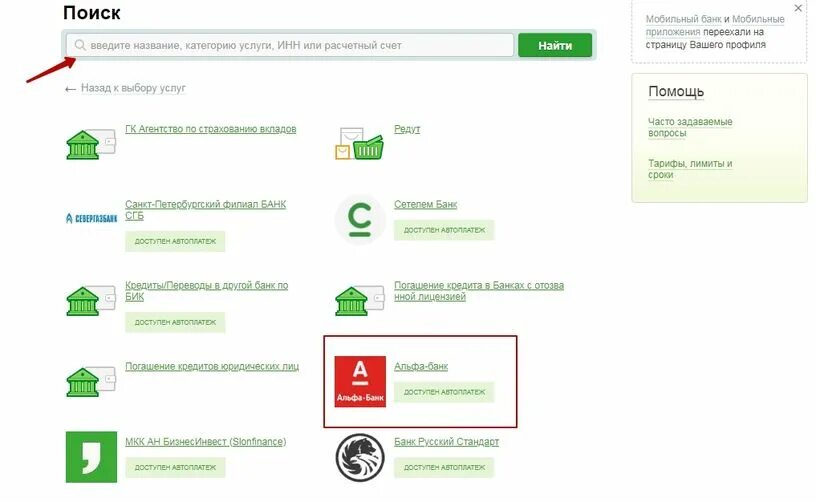
Task: Open the Сетелем Банк link
Action: pyautogui.click(x=425, y=204)
